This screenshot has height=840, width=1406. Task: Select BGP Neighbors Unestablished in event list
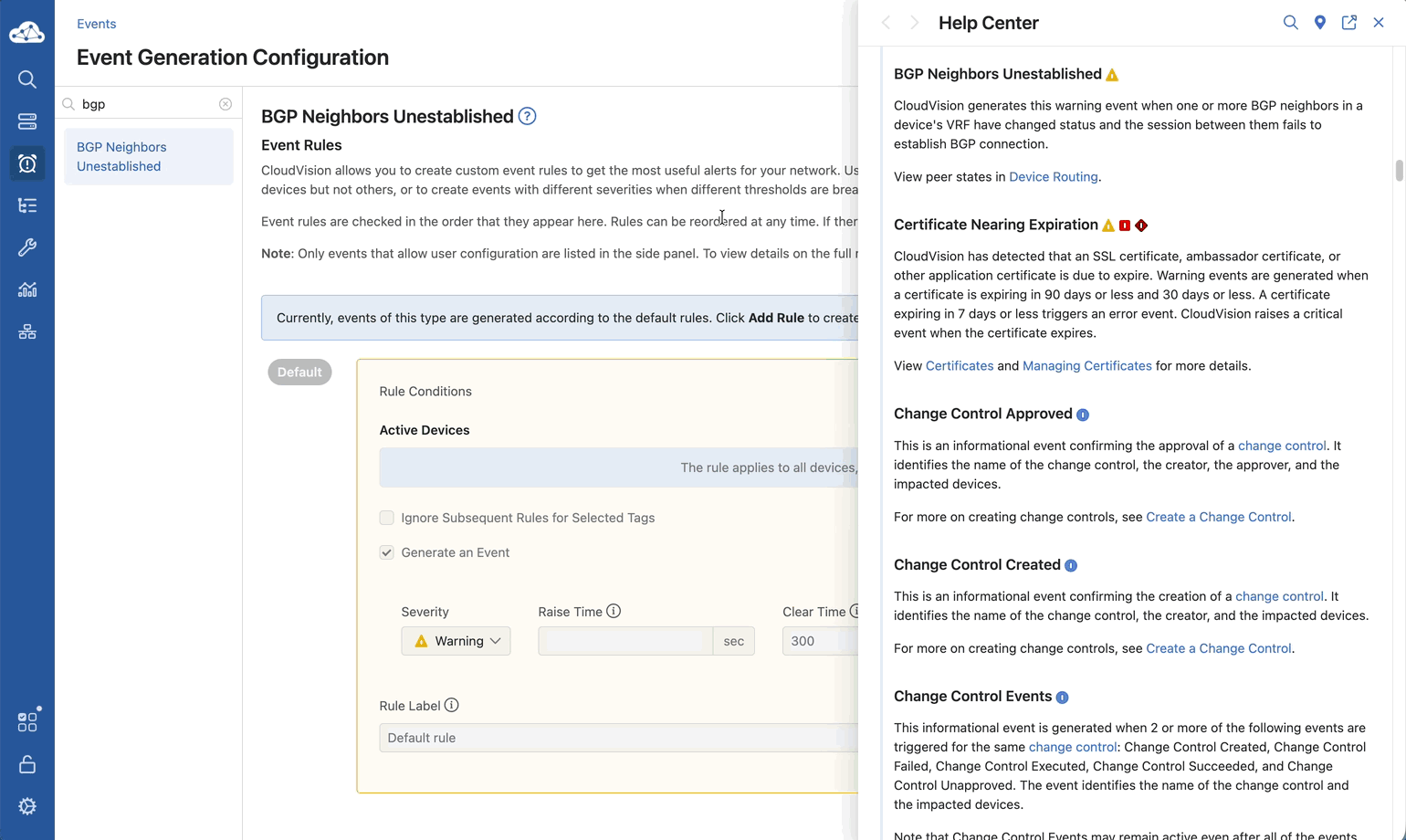pos(149,157)
